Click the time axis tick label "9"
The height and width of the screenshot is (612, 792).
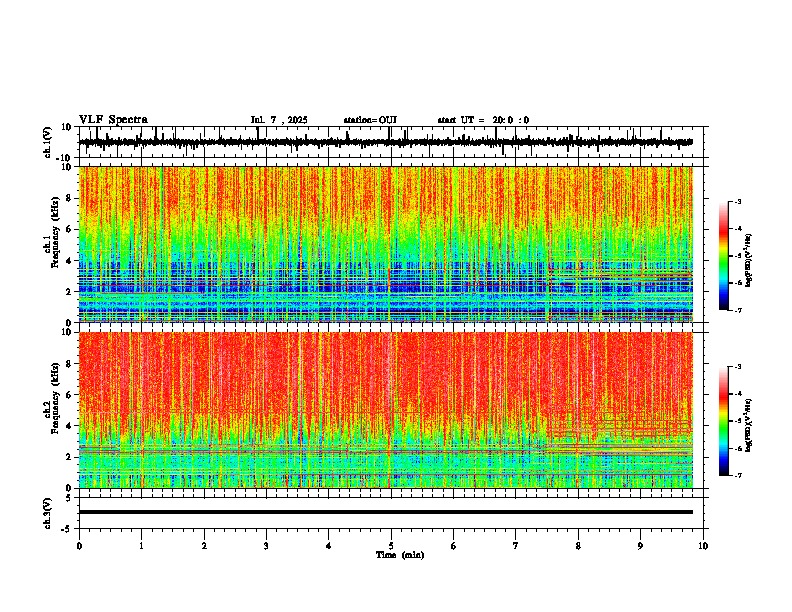click(640, 546)
